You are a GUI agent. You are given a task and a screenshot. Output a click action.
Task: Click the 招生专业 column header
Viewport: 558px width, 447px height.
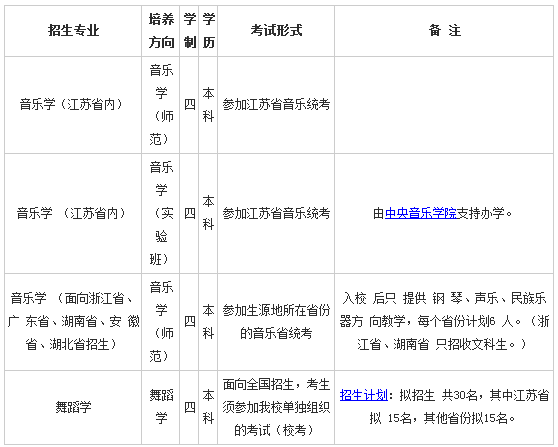[x=73, y=31]
